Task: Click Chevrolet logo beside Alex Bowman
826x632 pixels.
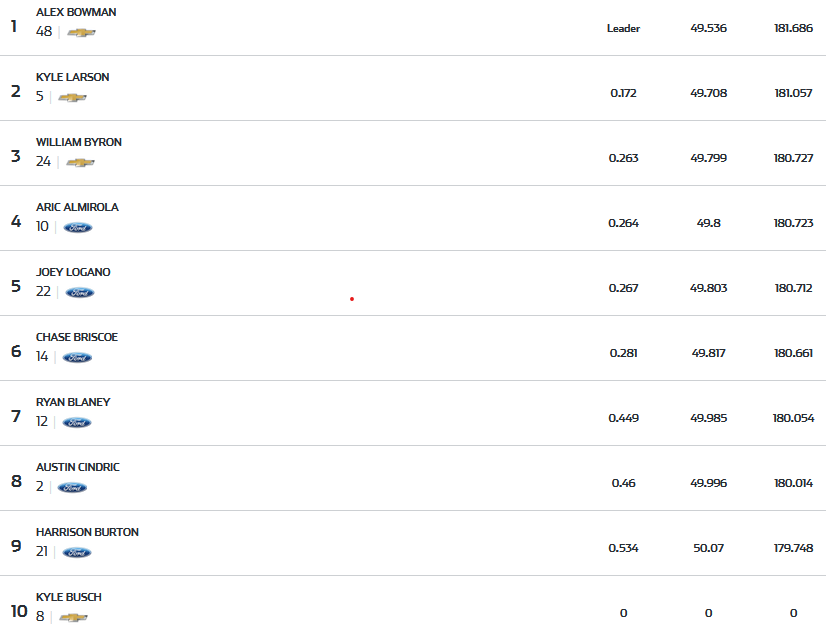Action: point(81,33)
